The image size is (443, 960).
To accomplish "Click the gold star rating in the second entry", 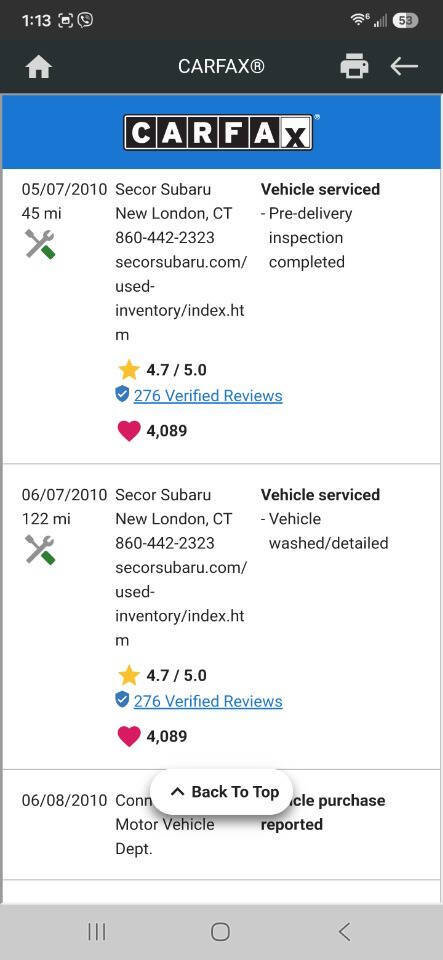I will [x=128, y=675].
